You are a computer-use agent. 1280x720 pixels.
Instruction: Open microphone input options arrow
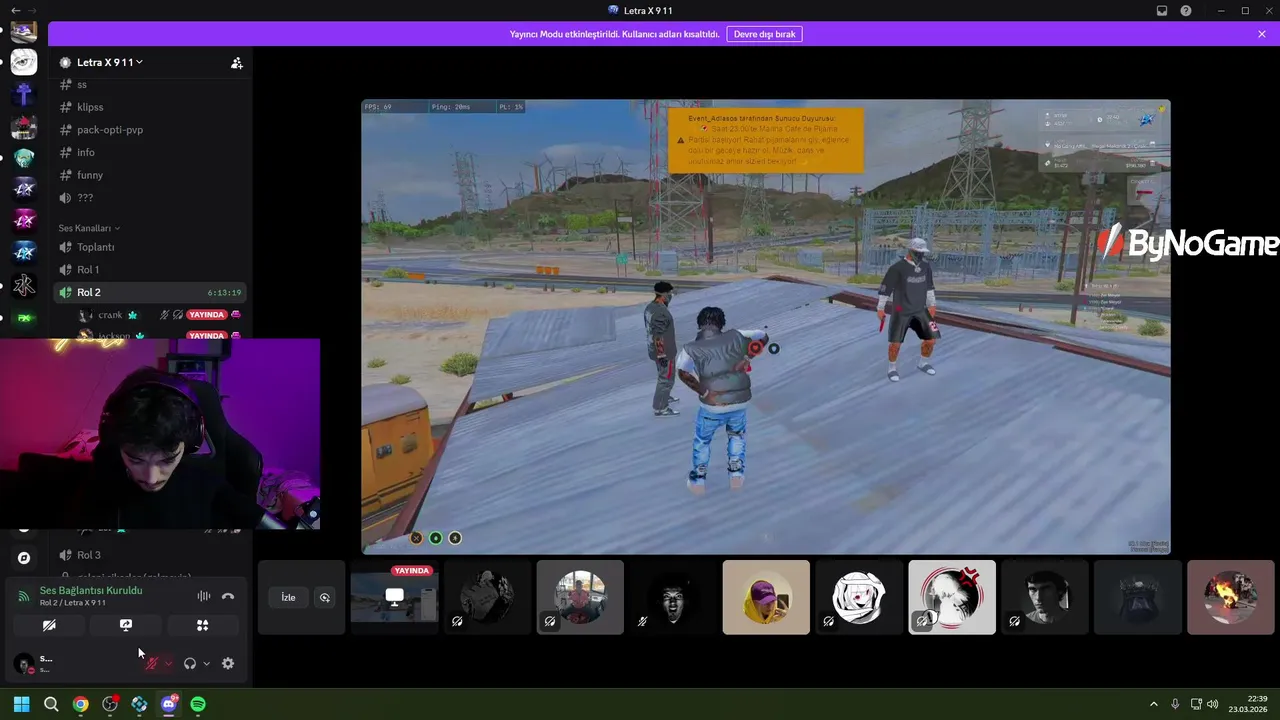coord(168,663)
